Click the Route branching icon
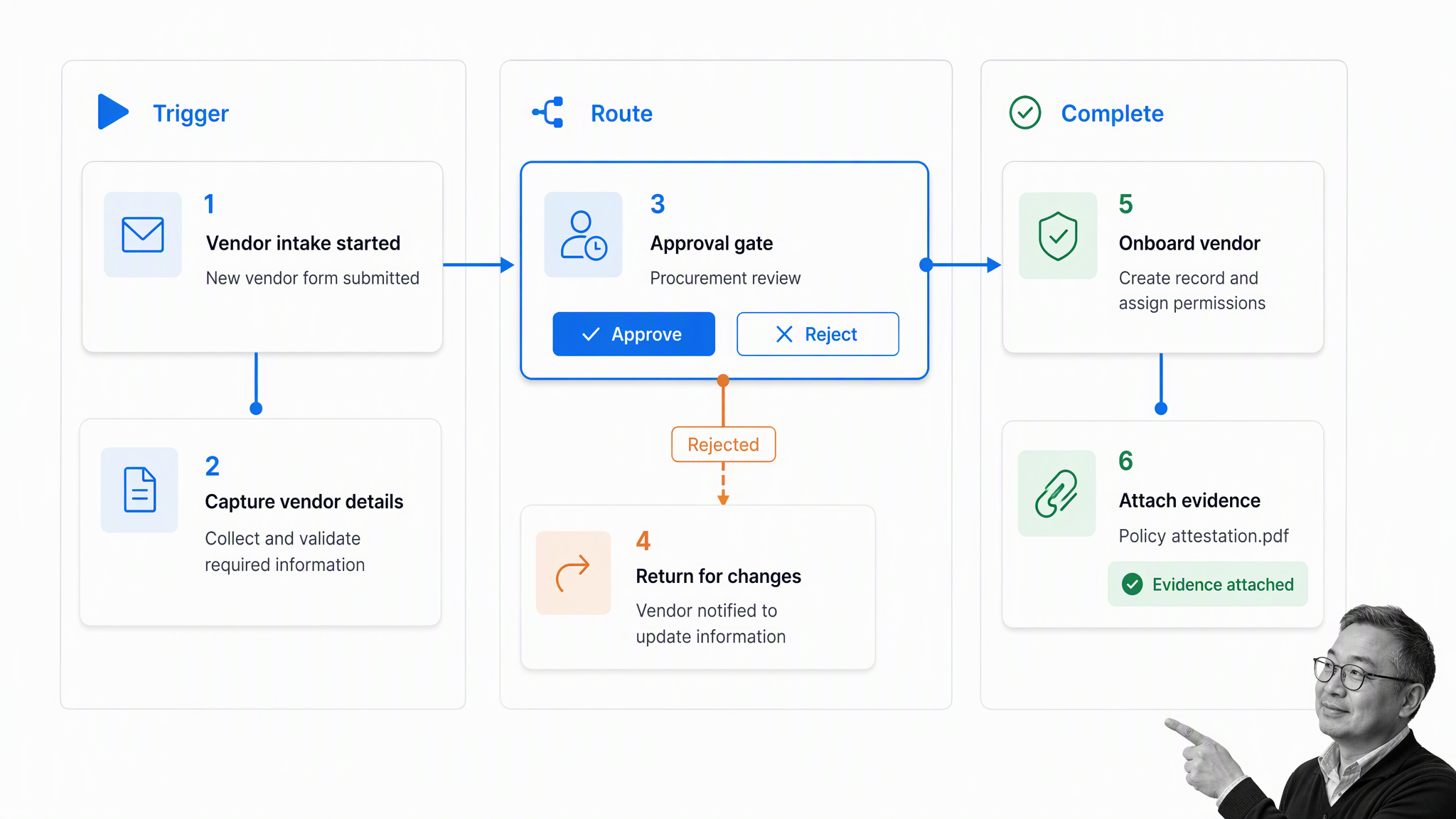Image resolution: width=1456 pixels, height=819 pixels. point(548,112)
